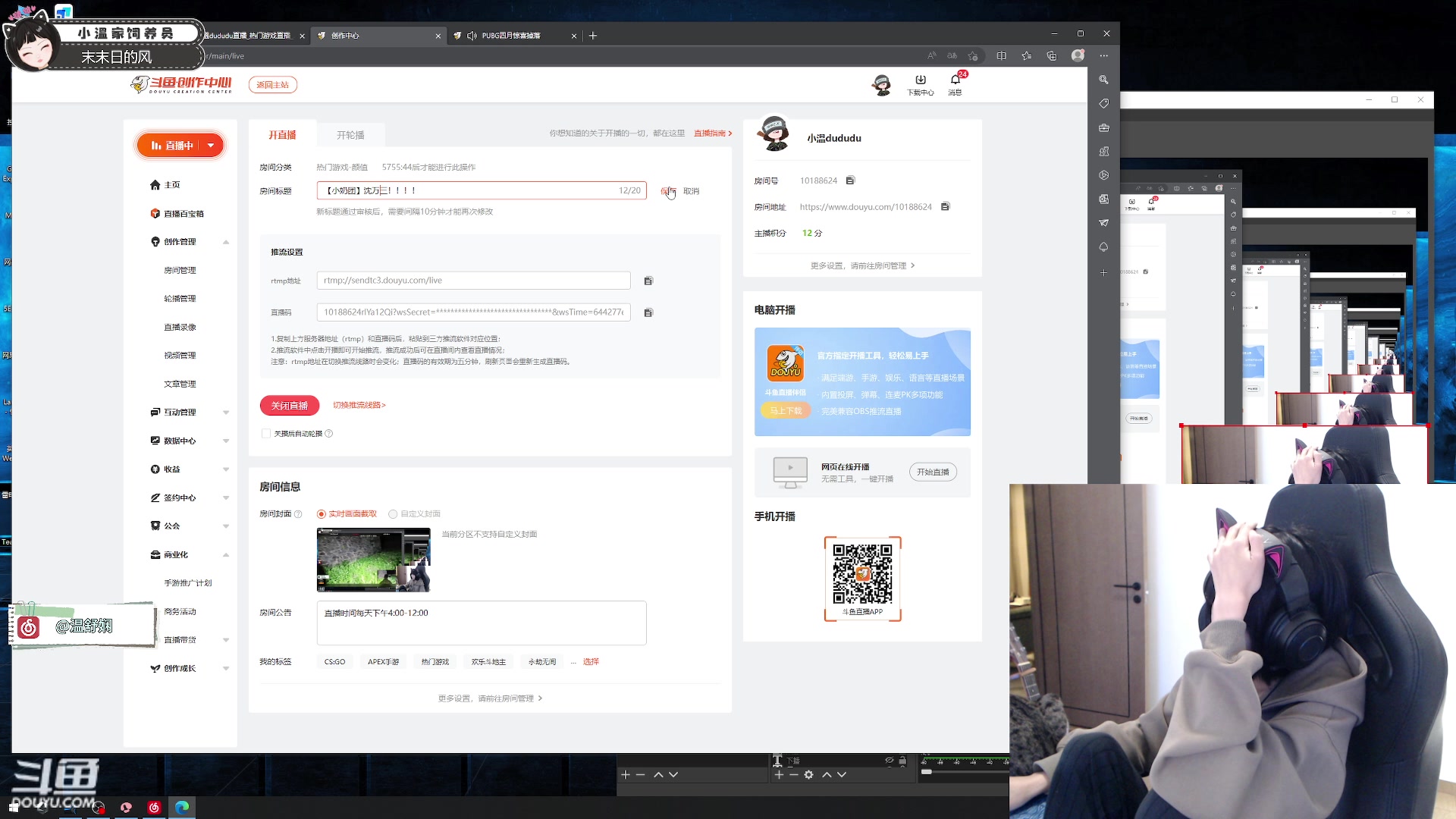
Task: Open 直播百宝箱 in the left sidebar
Action: 177,214
